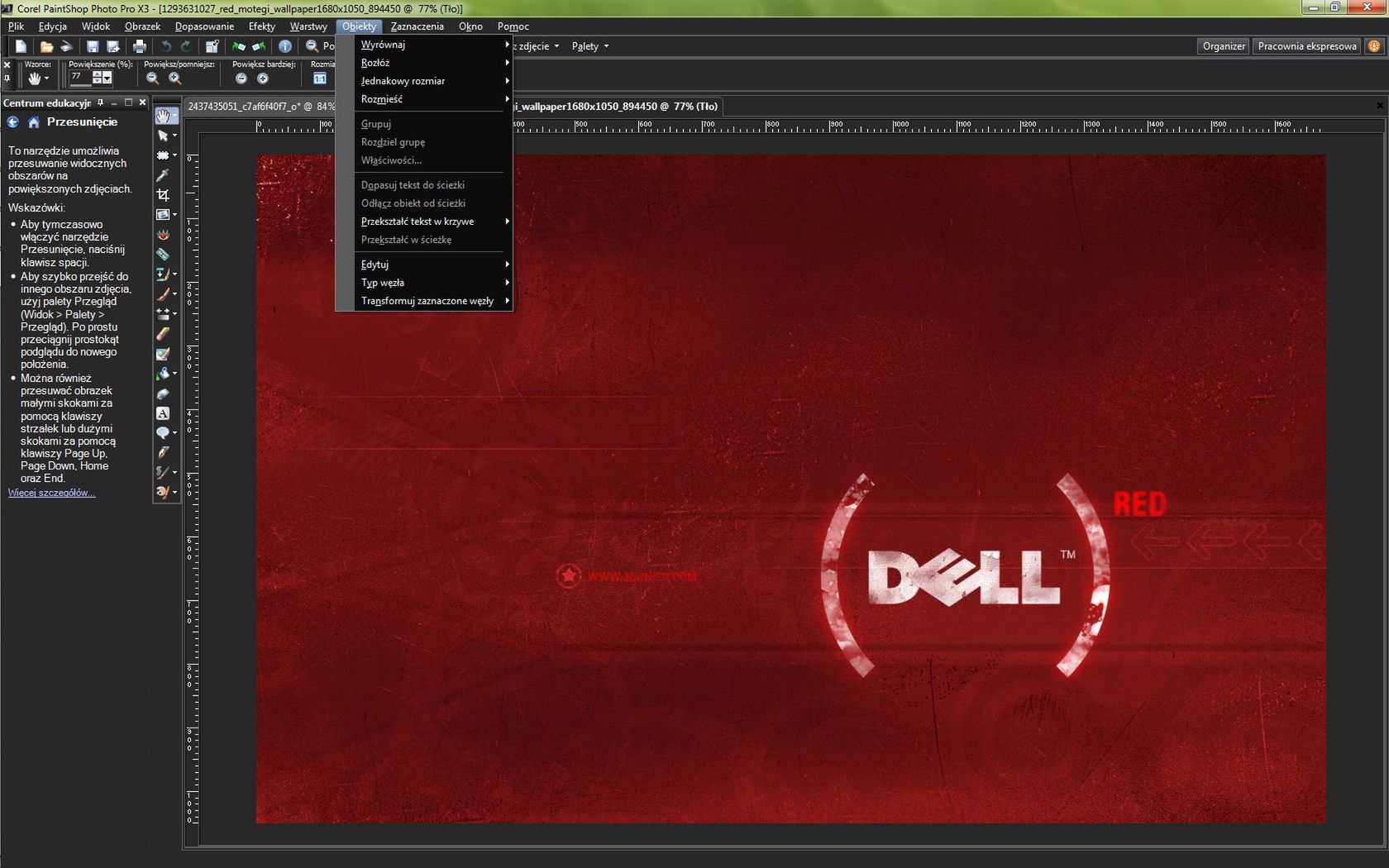
Task: Select the Dropper eyedropper tool
Action: point(164,175)
